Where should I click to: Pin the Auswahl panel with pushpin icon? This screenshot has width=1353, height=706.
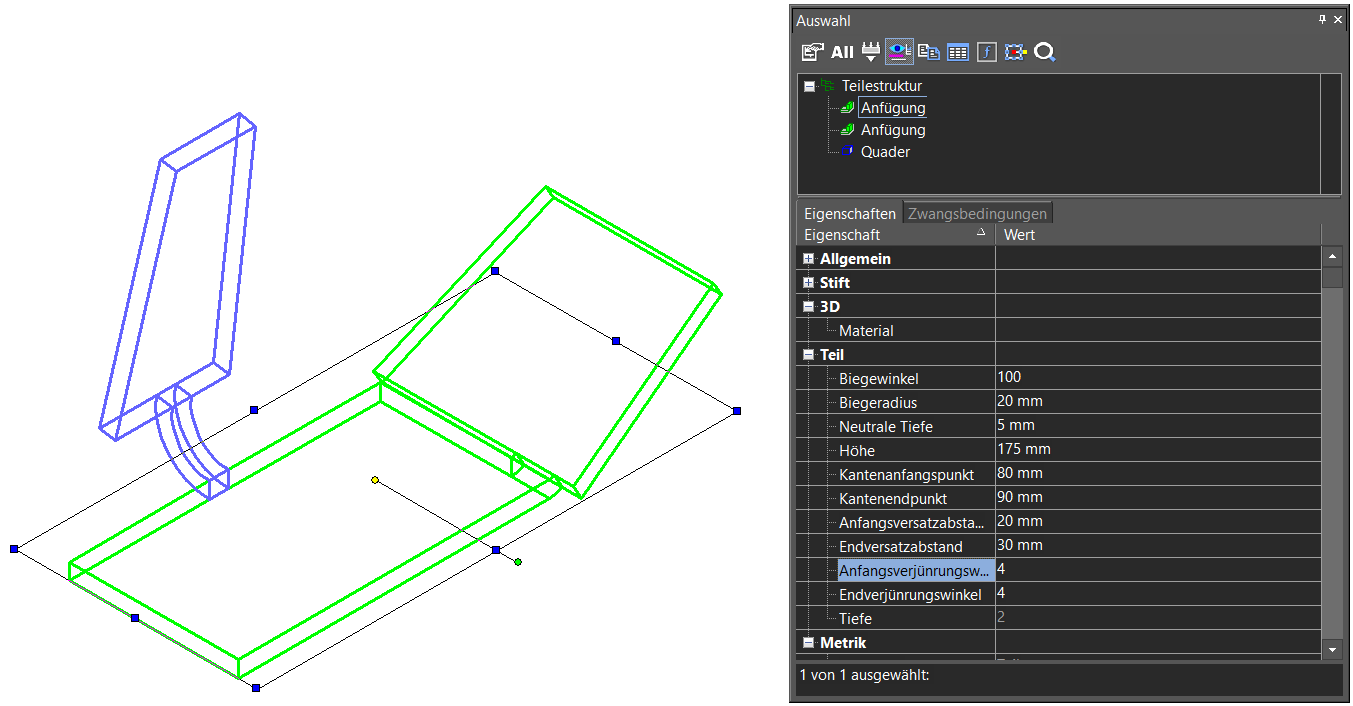(1322, 20)
